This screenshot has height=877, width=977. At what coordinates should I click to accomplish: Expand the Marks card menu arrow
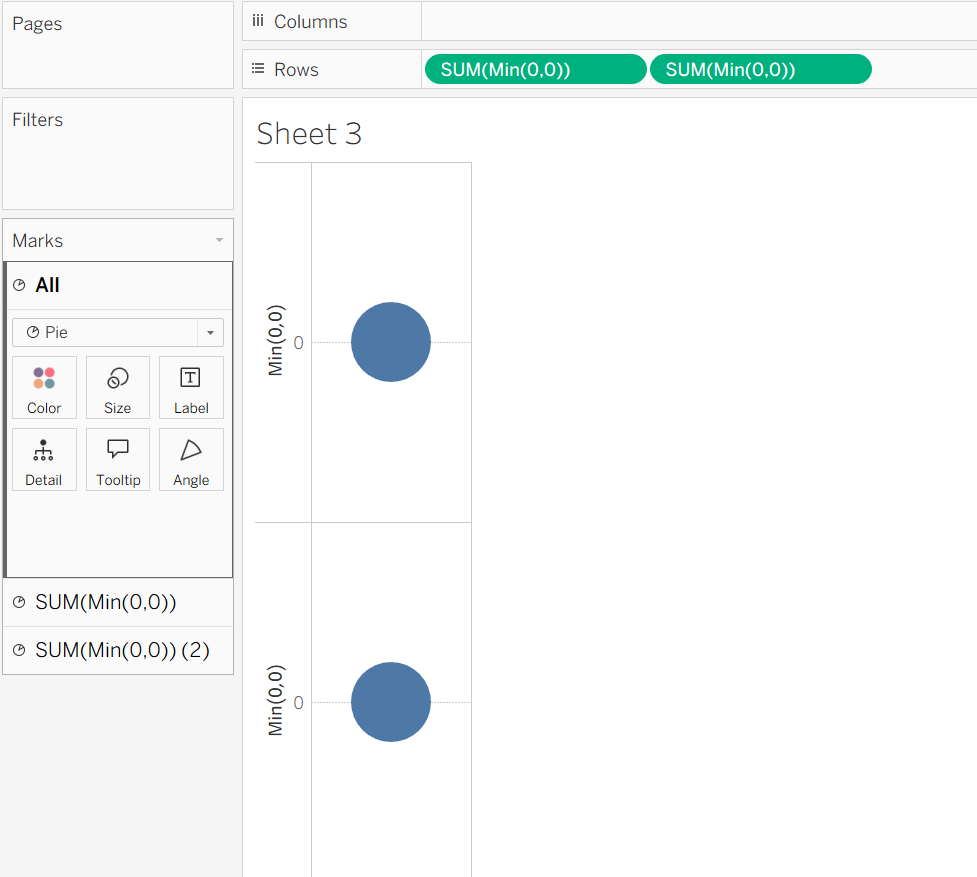pos(219,241)
